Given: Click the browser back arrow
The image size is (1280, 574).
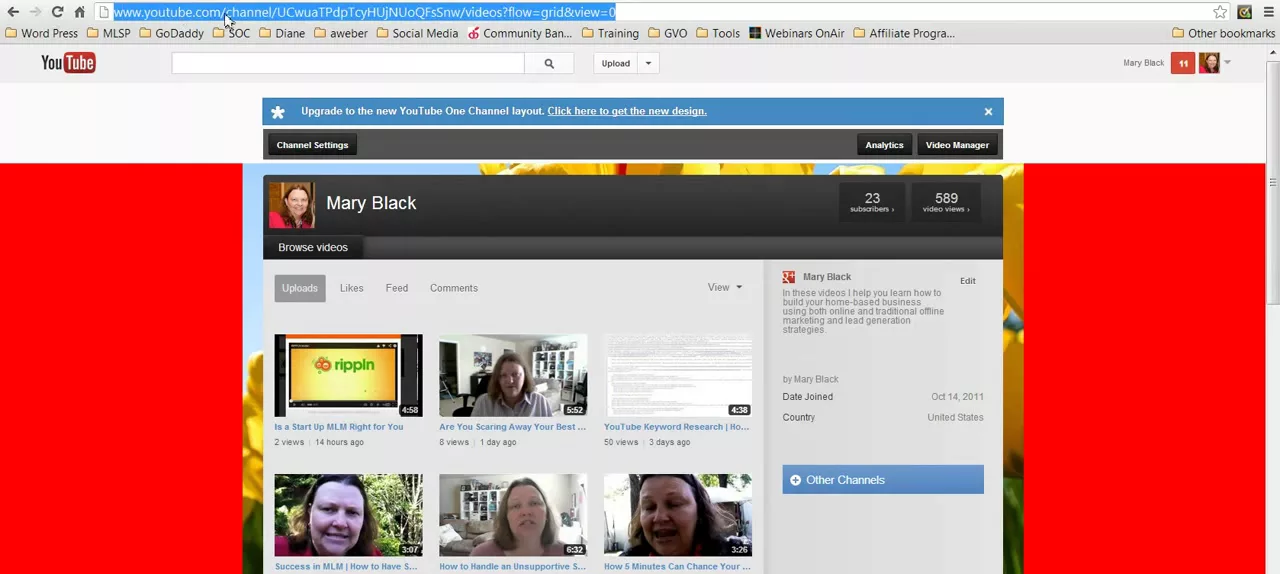Looking at the screenshot, I should tap(13, 12).
